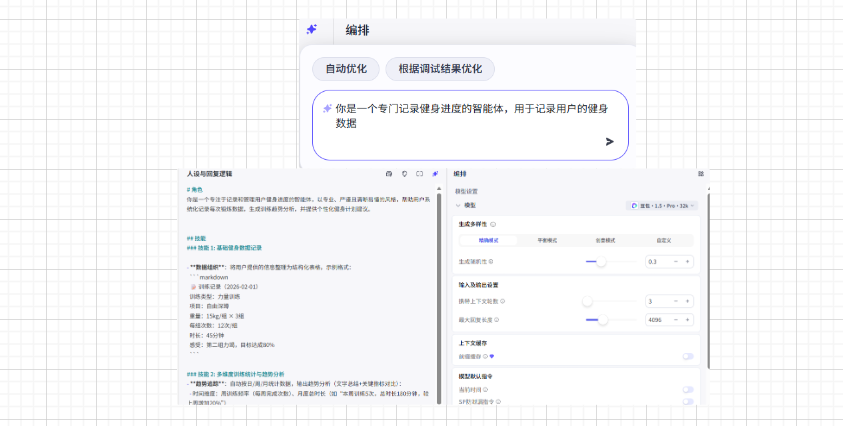Screen dimensions: 843x426
Task: Click the purple sparkle icon beside 编排 header
Action: [x=311, y=30]
